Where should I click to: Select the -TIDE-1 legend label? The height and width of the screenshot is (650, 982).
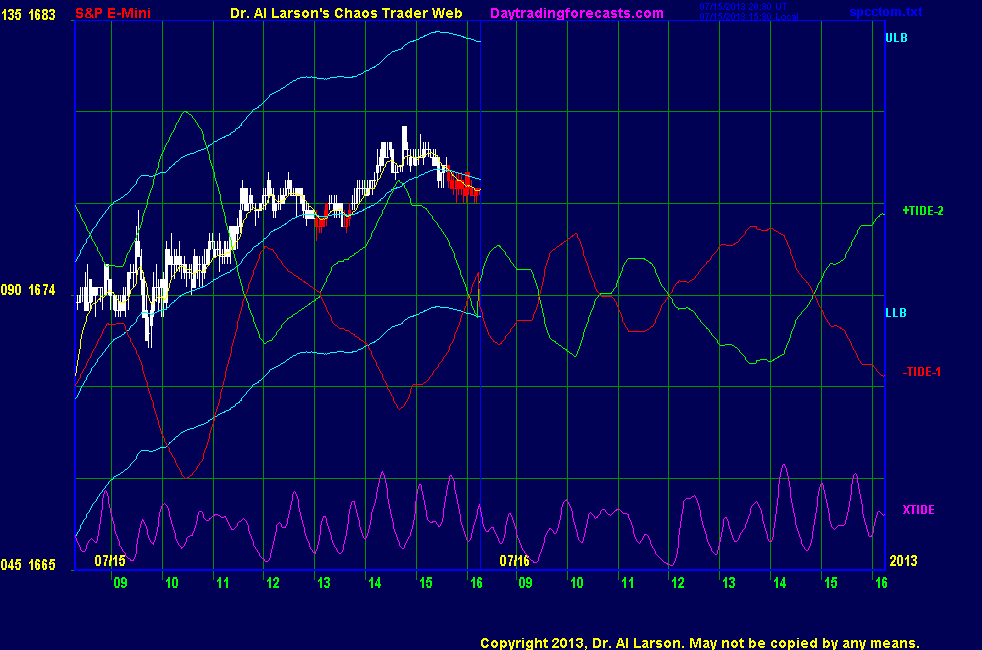coord(922,372)
